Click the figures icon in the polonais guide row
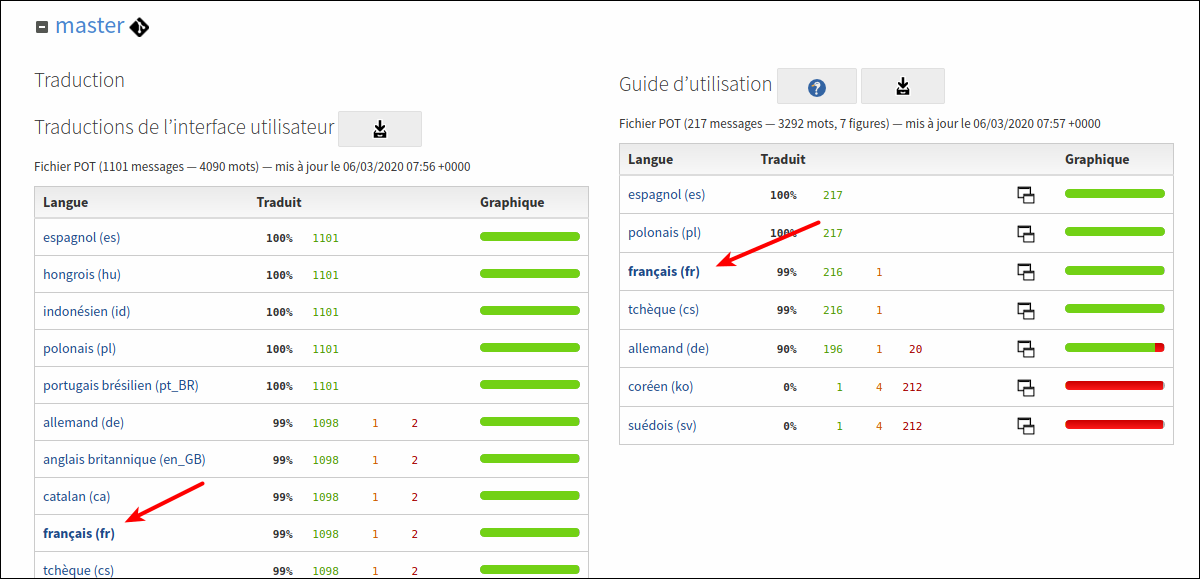Screen dimensions: 1200x579 point(1025,233)
